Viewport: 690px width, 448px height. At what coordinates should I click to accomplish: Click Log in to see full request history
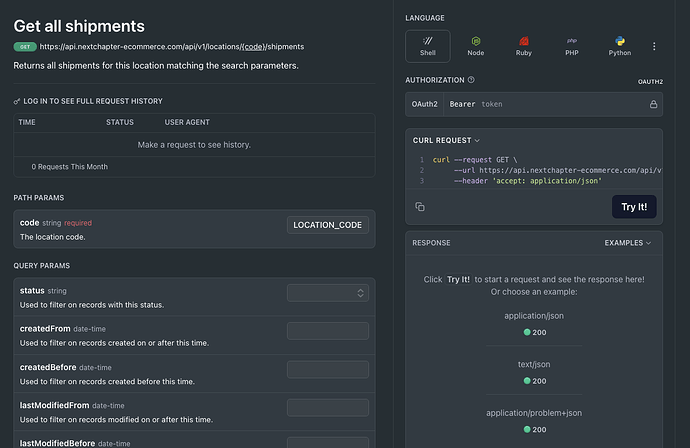coord(93,101)
